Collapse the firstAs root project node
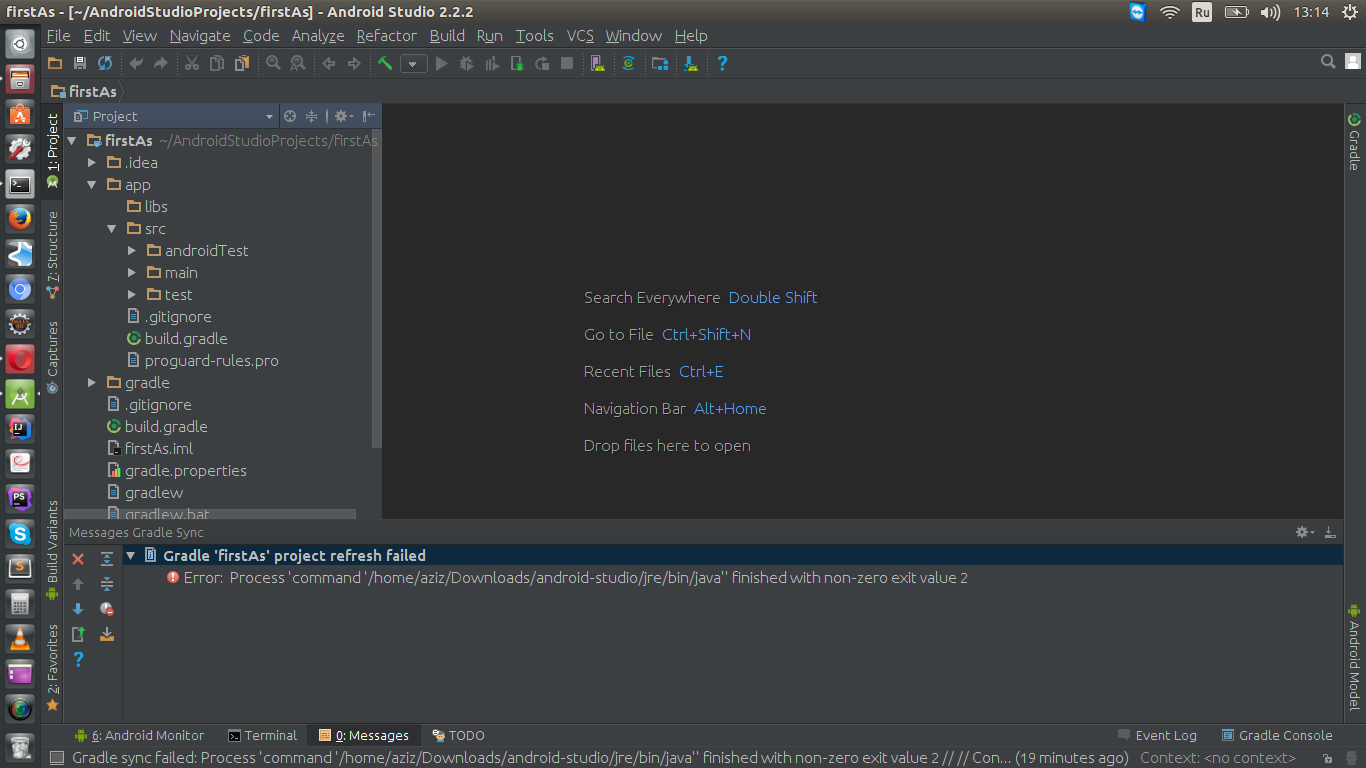Screen dimensions: 1366x768 [72, 141]
